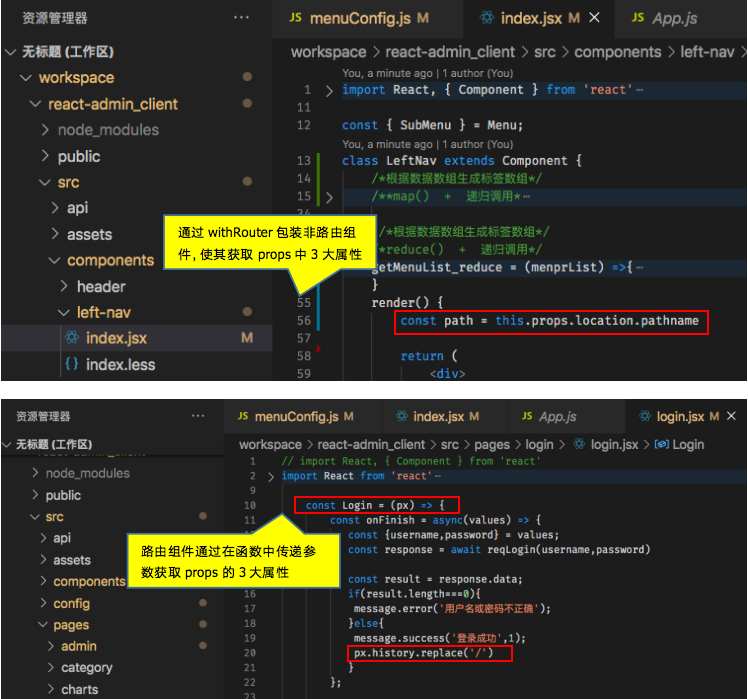
Task: Expand node_modules folder in top explorer
Action: point(45,130)
